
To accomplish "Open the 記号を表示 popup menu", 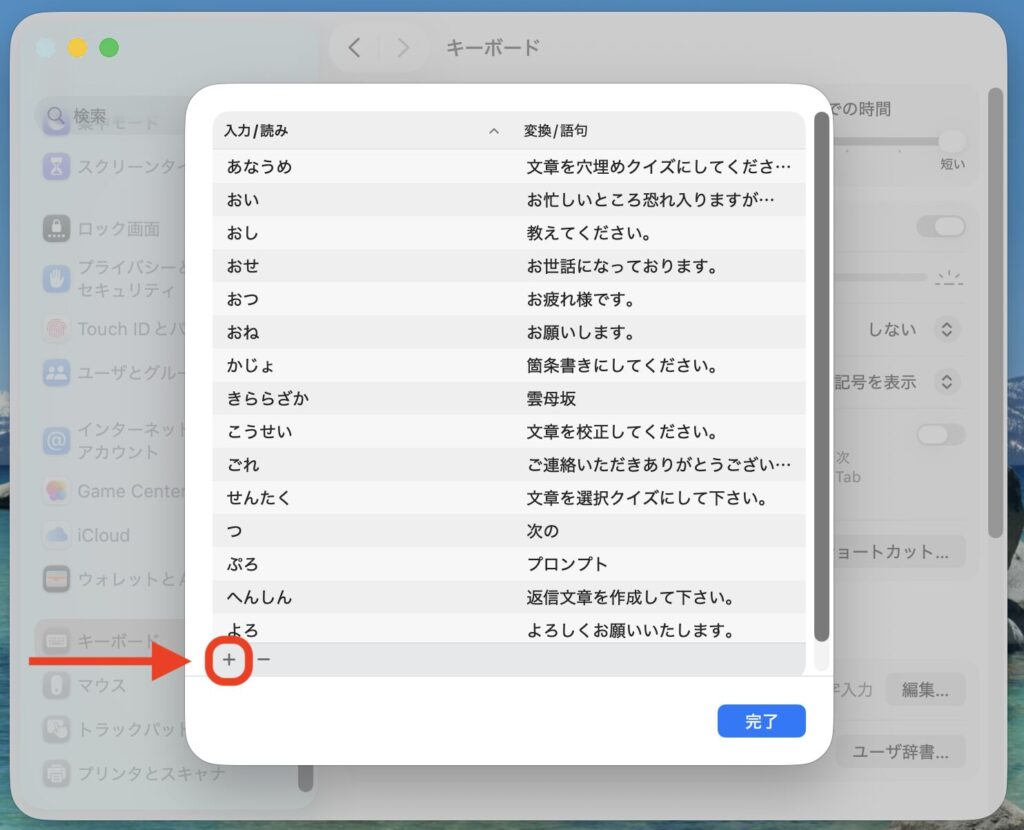I will 946,382.
